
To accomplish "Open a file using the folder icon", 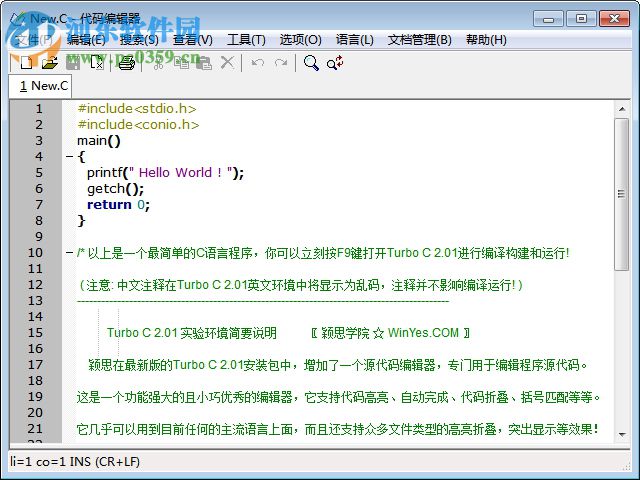I will 50,63.
